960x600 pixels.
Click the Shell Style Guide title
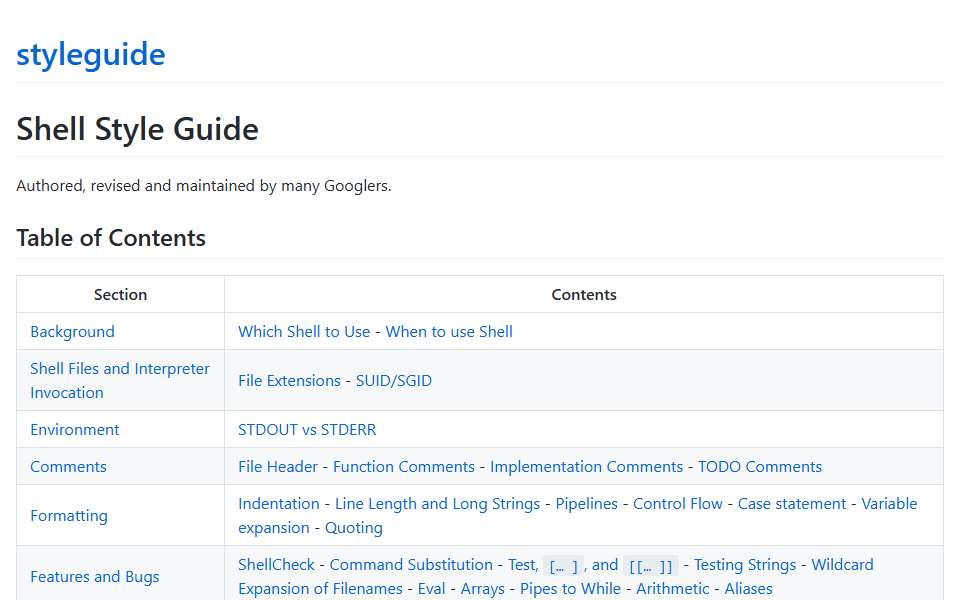tap(138, 129)
